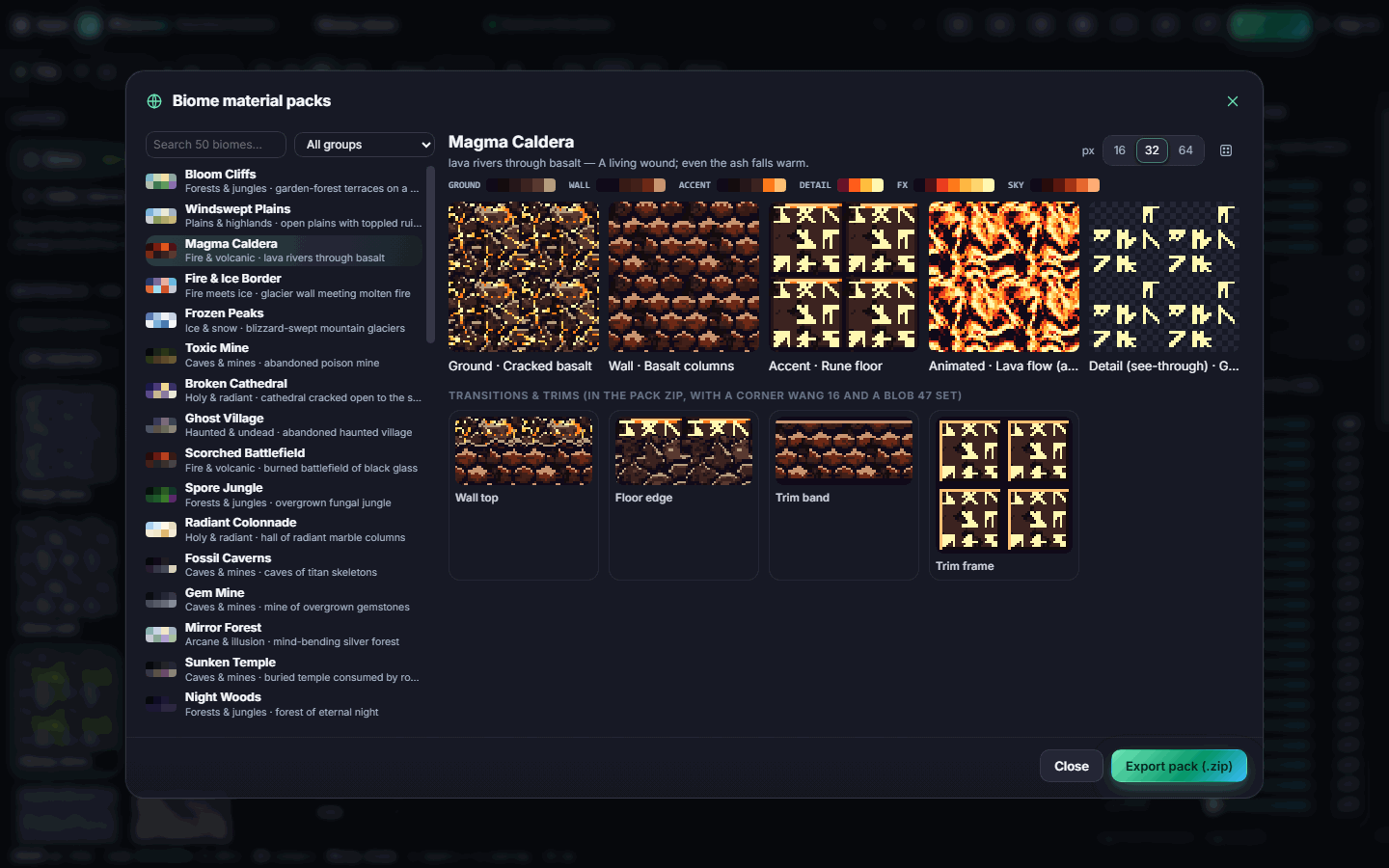This screenshot has width=1389, height=868.
Task: Click the dice randomize icon
Action: click(x=1226, y=150)
